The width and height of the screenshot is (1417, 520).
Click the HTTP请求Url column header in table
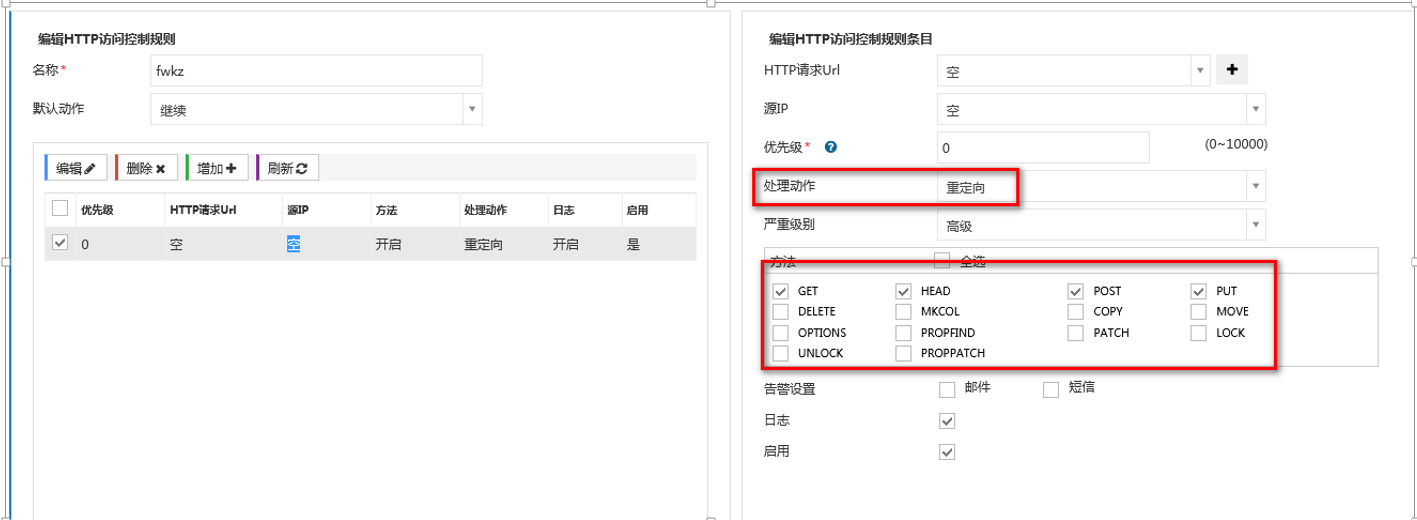click(203, 210)
